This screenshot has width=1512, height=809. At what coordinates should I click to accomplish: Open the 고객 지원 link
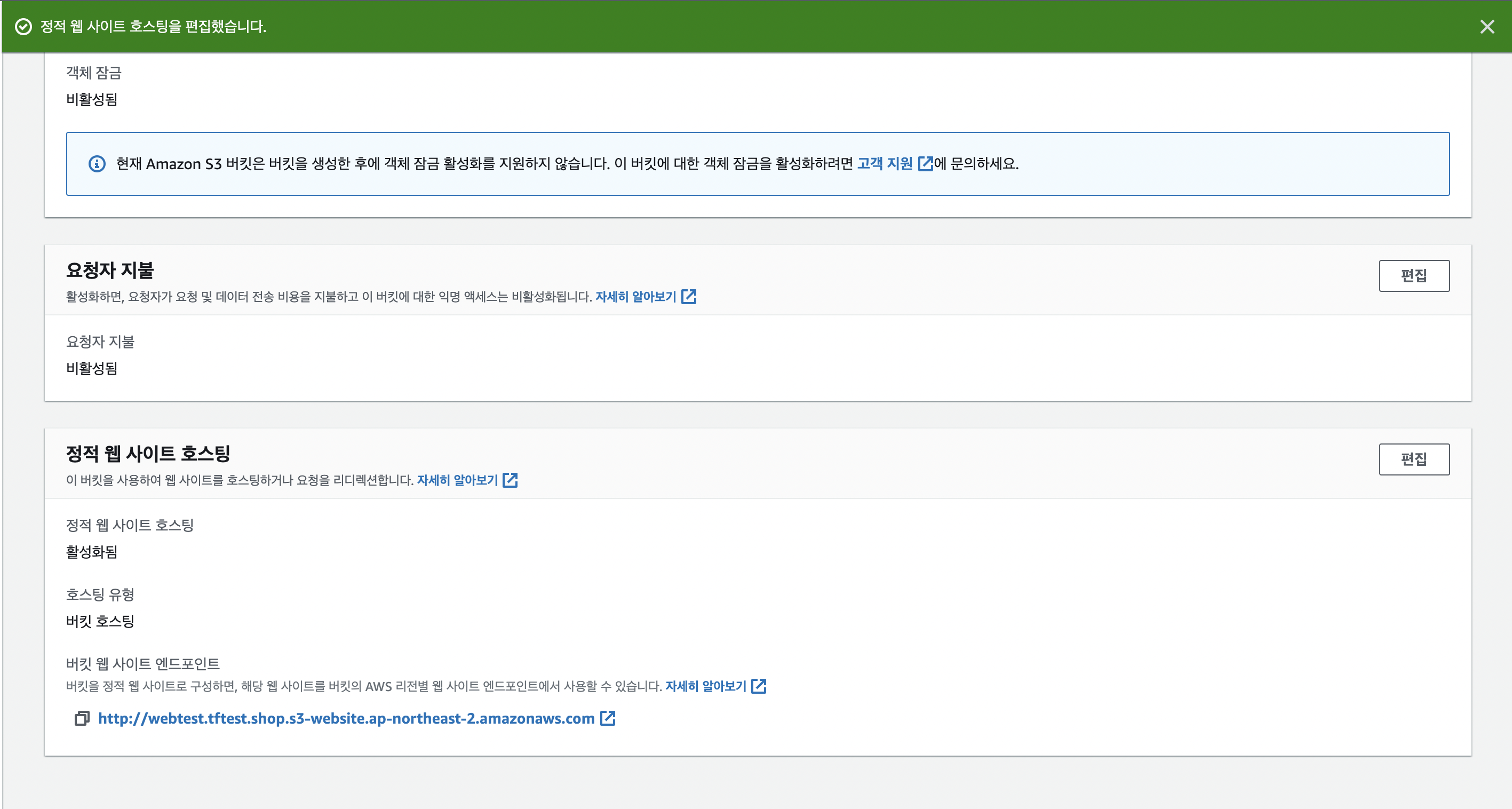(885, 164)
